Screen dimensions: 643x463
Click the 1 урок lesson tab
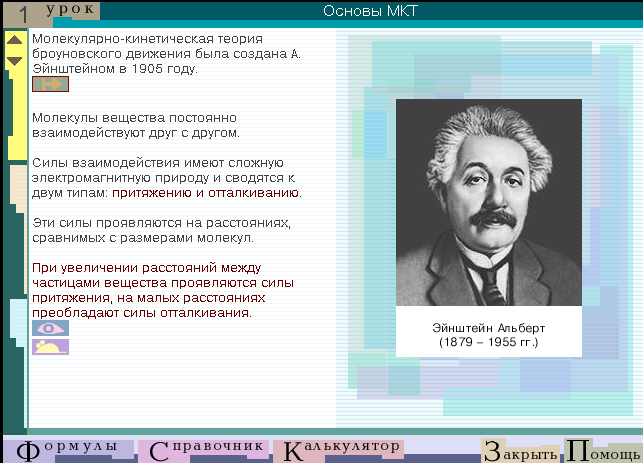[x=51, y=14]
